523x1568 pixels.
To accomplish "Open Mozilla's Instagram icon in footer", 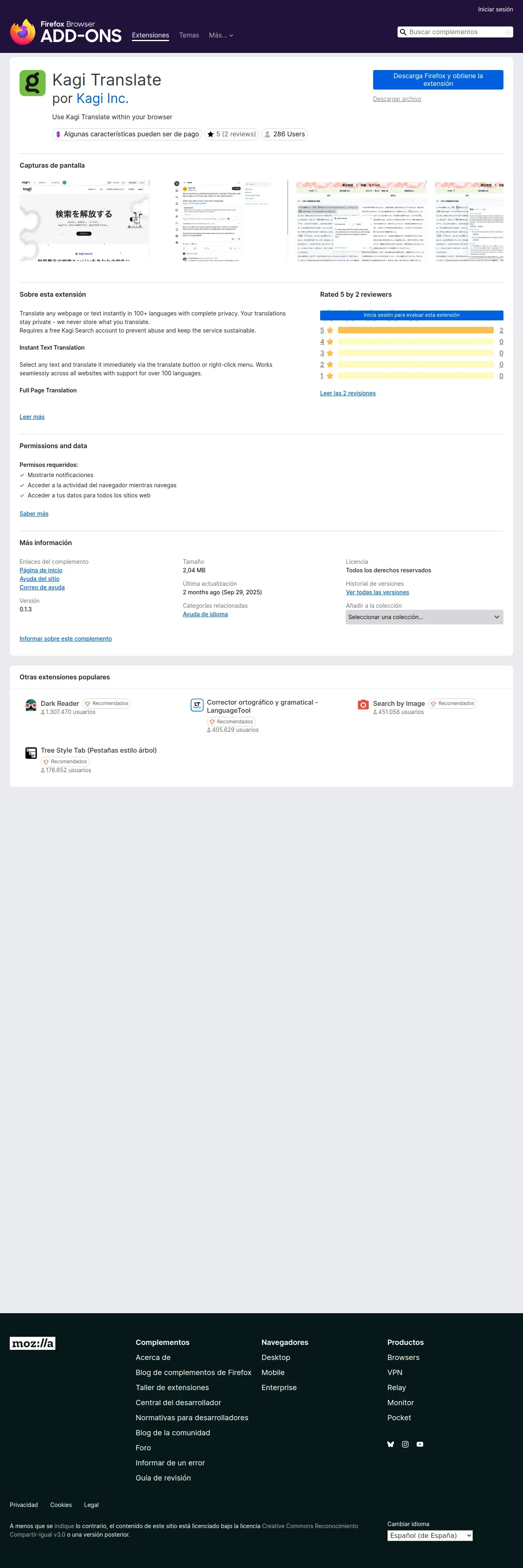I will pos(406,1444).
